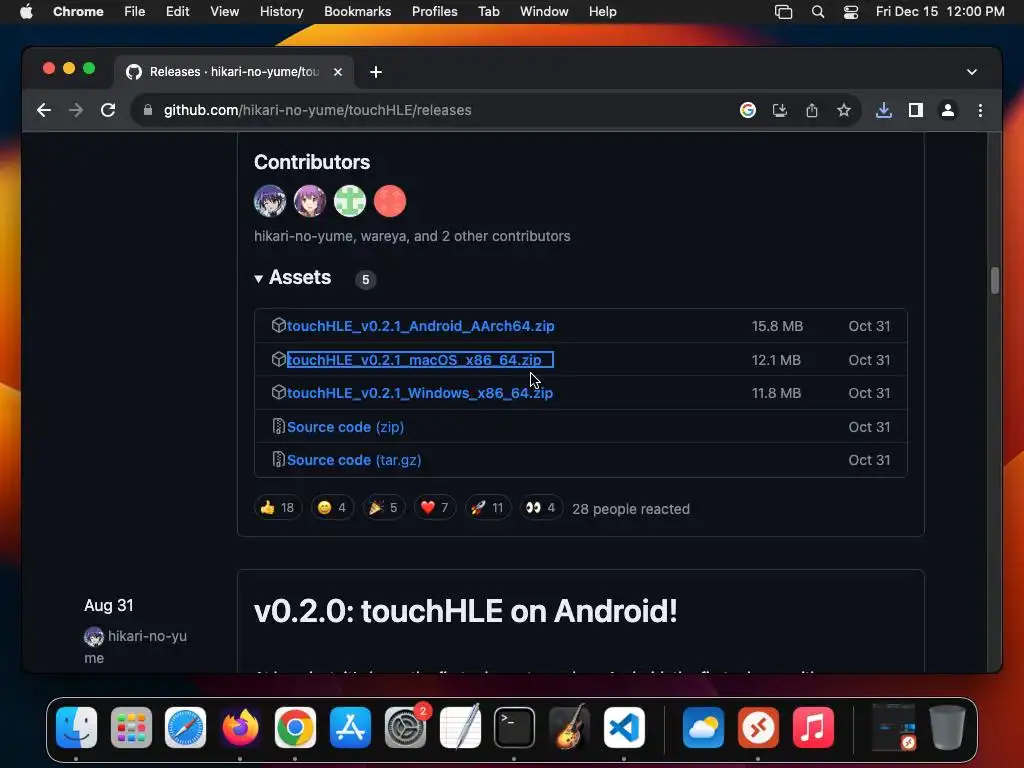Open Launchpad from the Dock
Image resolution: width=1024 pixels, height=768 pixels.
(x=131, y=727)
